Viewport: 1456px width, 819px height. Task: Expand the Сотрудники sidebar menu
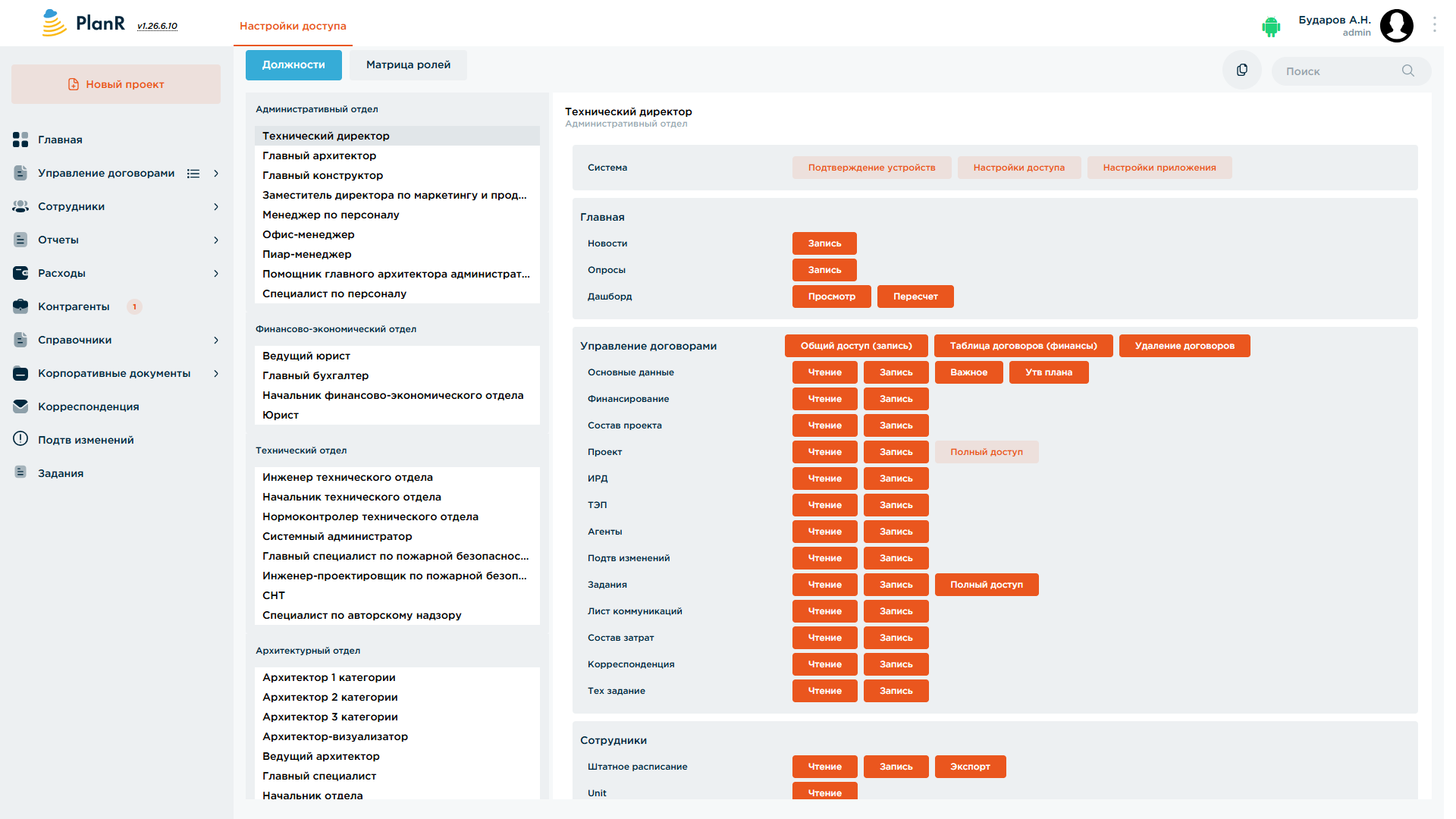(x=216, y=207)
